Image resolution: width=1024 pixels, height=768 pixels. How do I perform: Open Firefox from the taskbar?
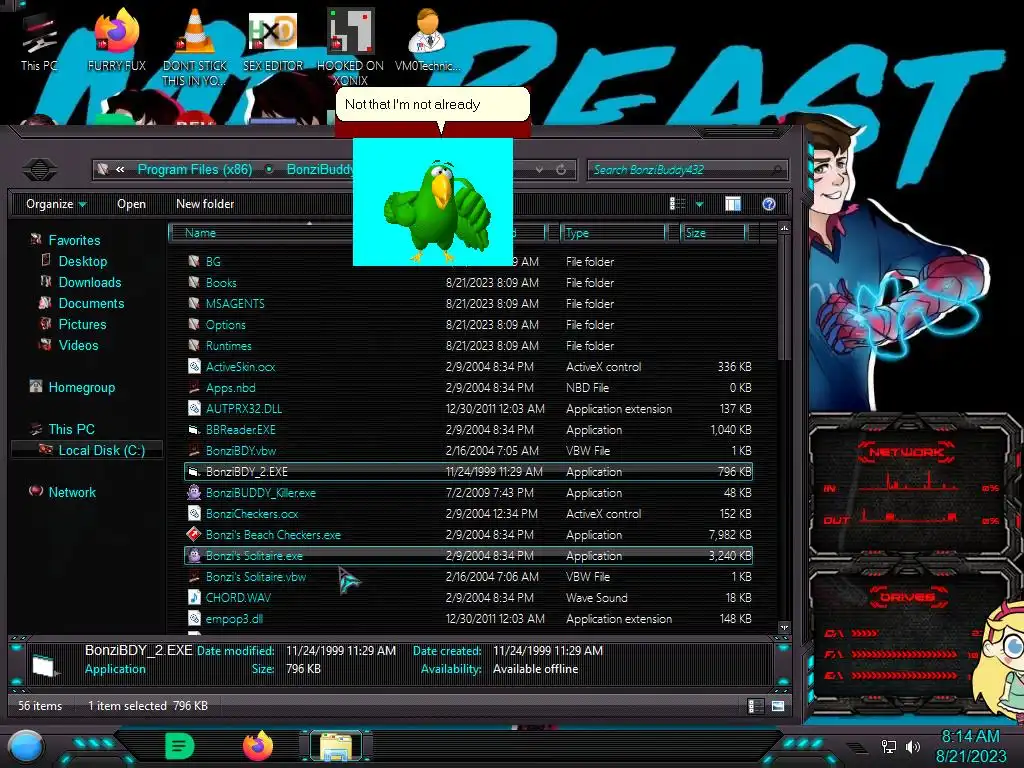[x=258, y=746]
